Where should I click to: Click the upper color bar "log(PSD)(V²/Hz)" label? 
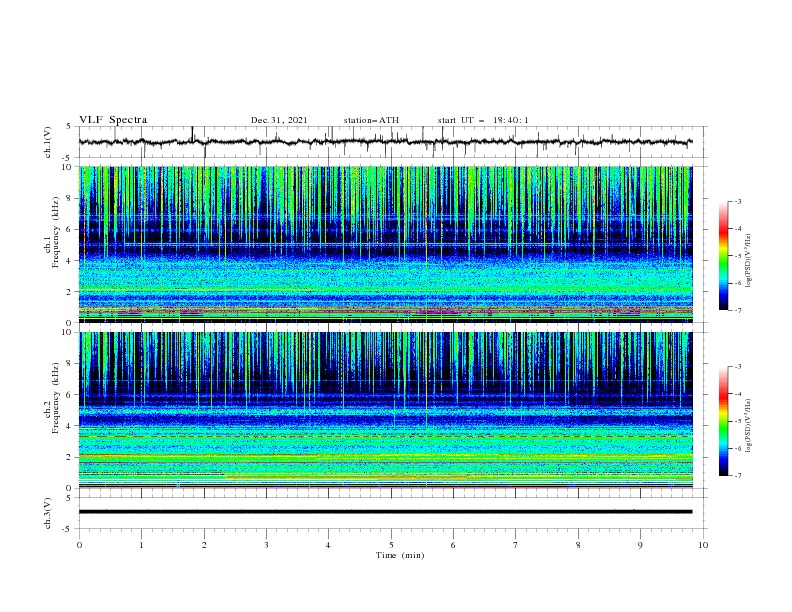click(x=749, y=261)
